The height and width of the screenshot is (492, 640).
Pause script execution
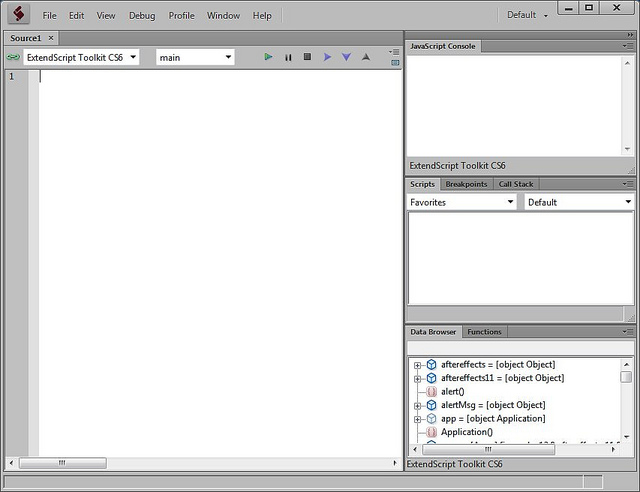coord(288,58)
